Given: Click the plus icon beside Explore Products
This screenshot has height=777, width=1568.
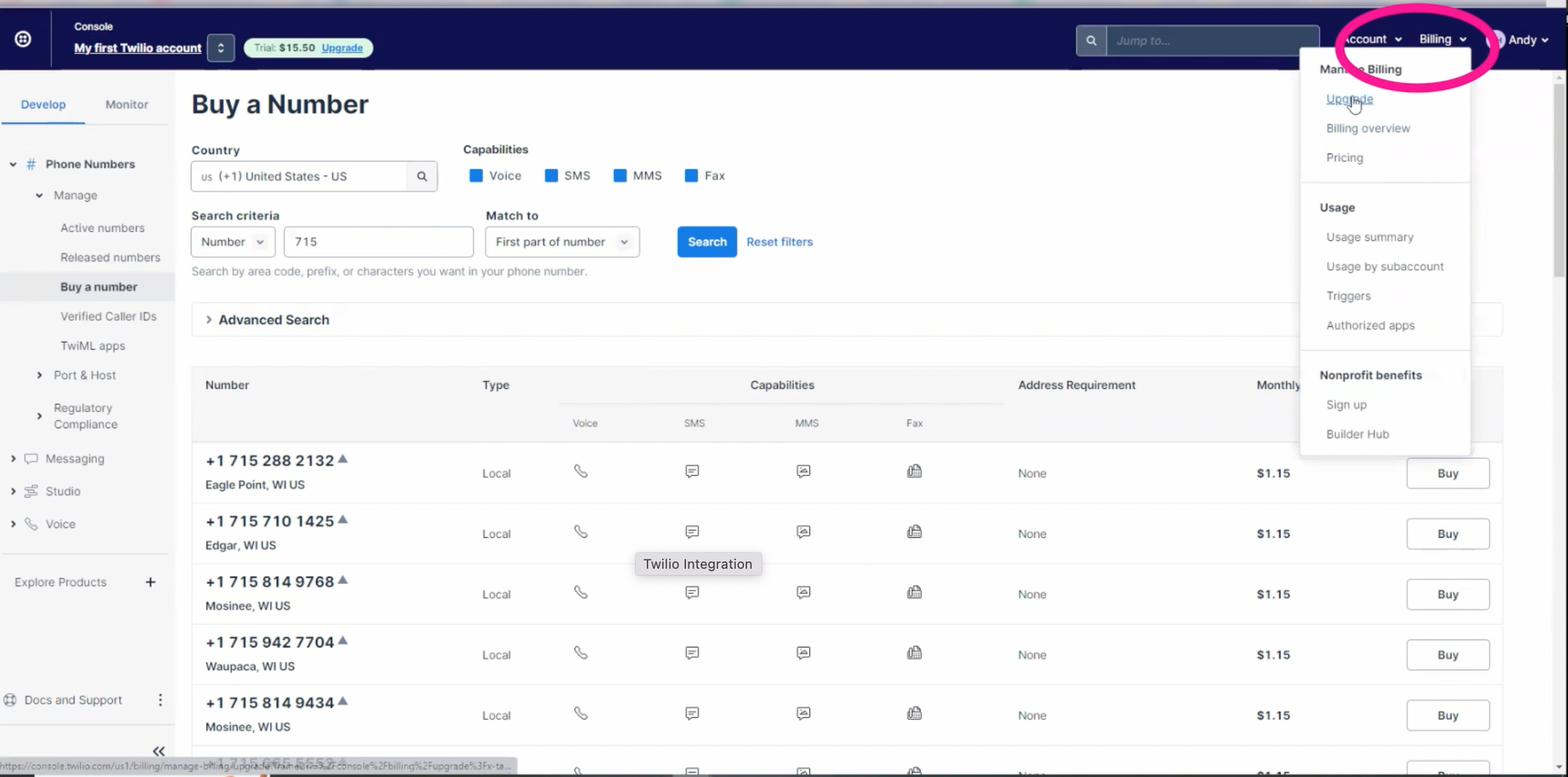Looking at the screenshot, I should (x=150, y=582).
